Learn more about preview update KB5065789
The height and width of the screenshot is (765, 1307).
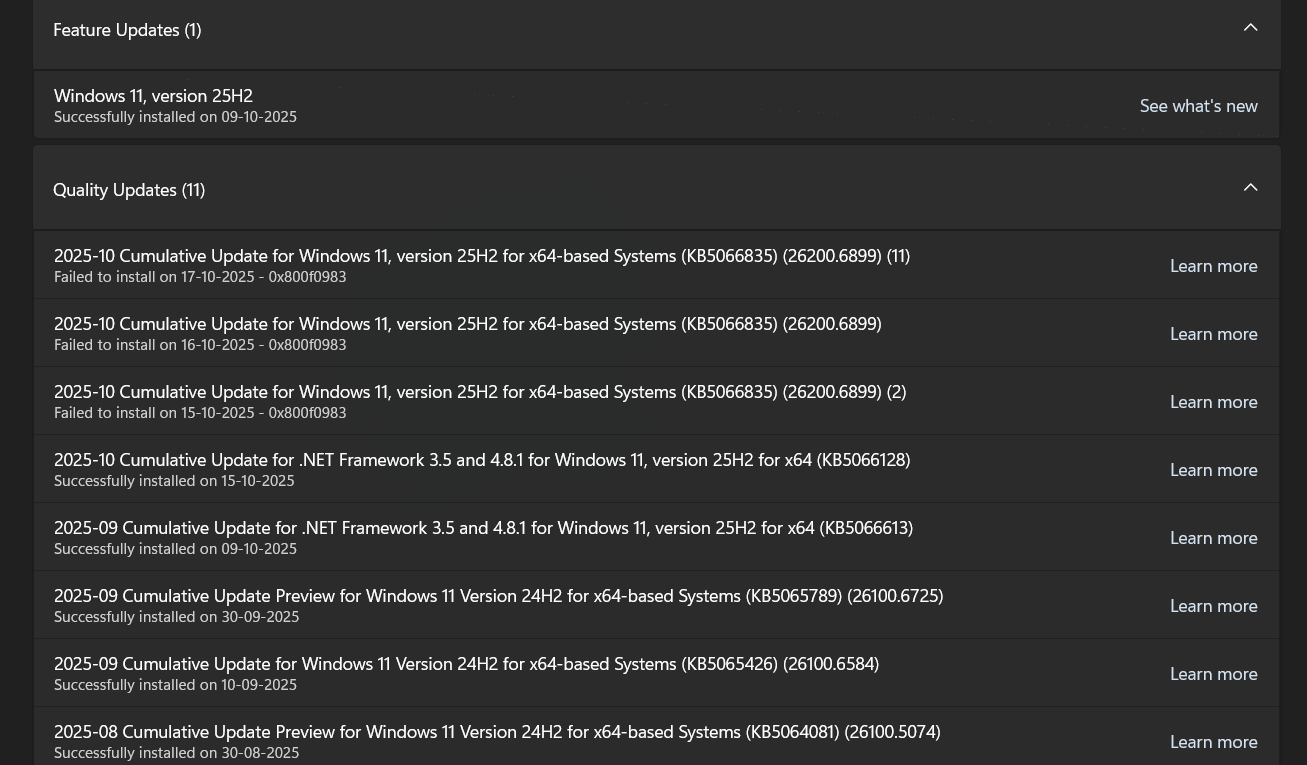click(x=1213, y=605)
